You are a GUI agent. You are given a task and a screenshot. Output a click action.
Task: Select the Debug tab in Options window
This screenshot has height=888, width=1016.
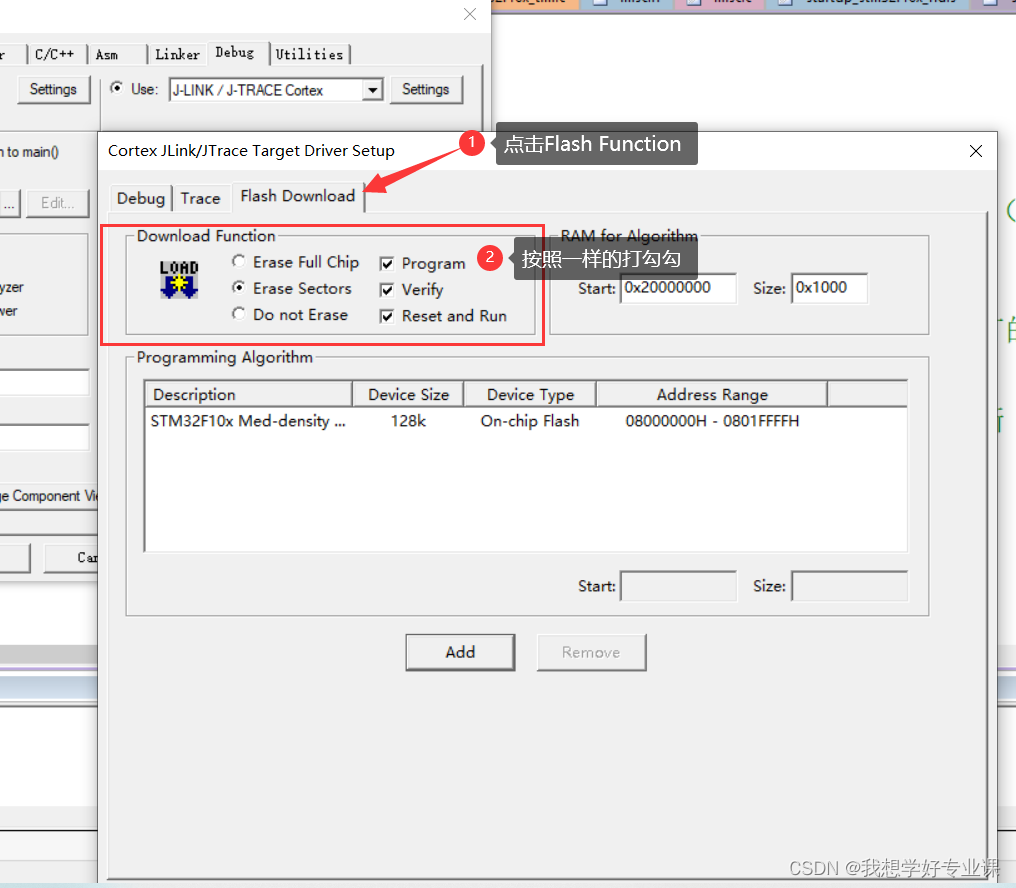[235, 53]
